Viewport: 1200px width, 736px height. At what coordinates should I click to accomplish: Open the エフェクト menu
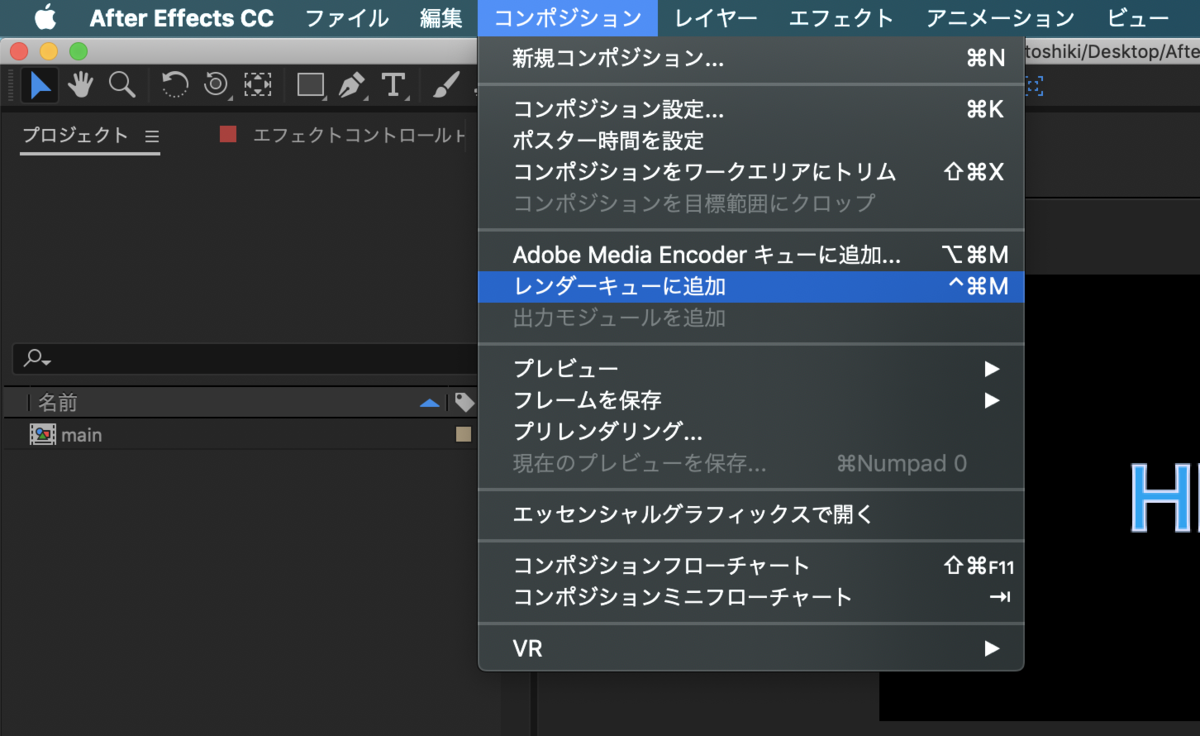841,17
